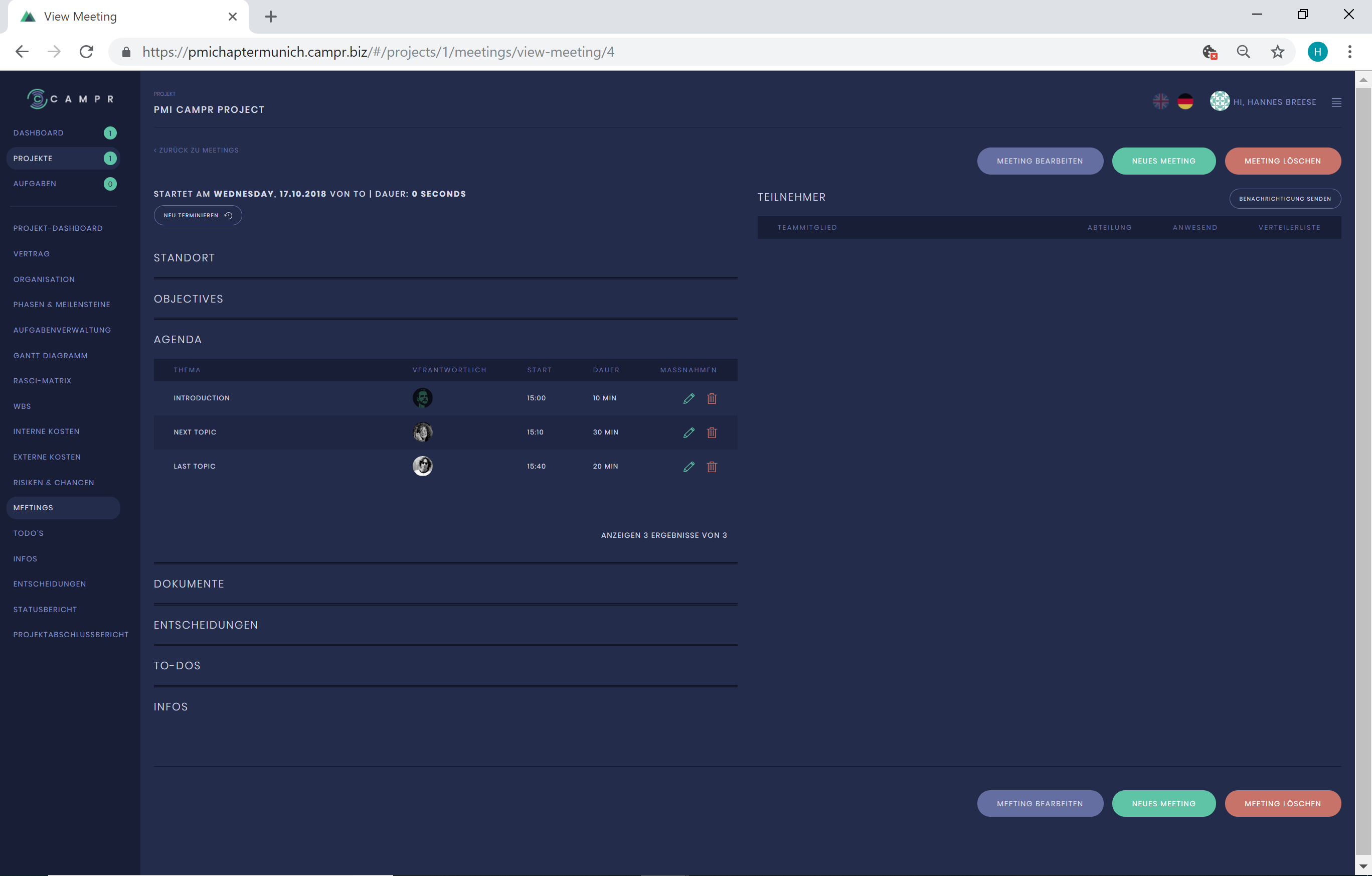Viewport: 1372px width, 876px height.
Task: Click page scrollbar down arrow
Action: click(x=1362, y=866)
